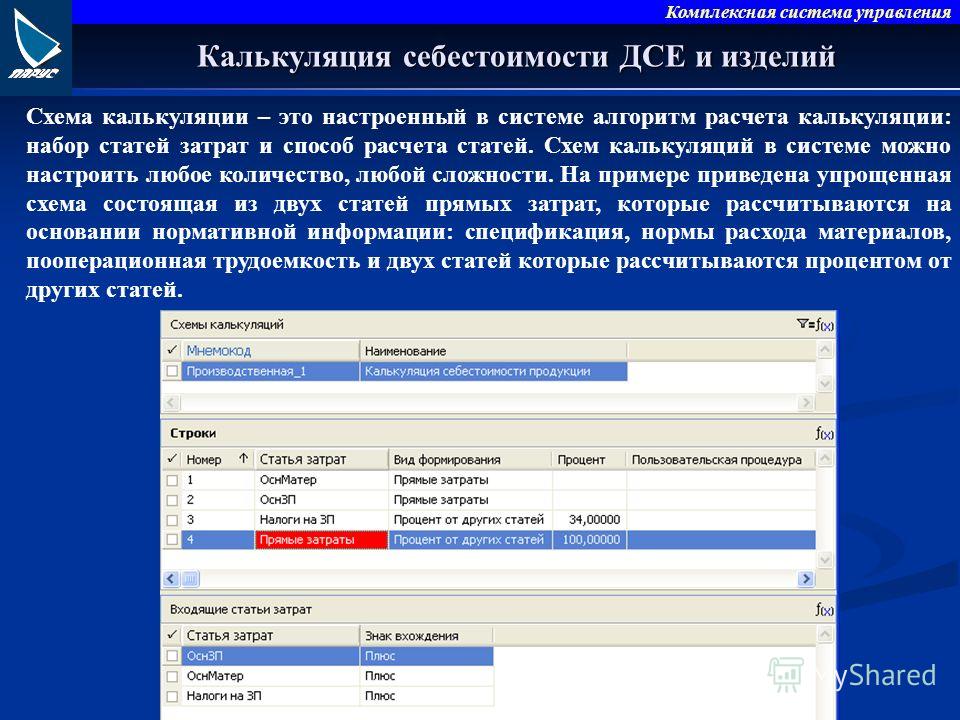Open the filter icon in Схемы калькуляций header
The image size is (960, 720).
click(x=804, y=324)
